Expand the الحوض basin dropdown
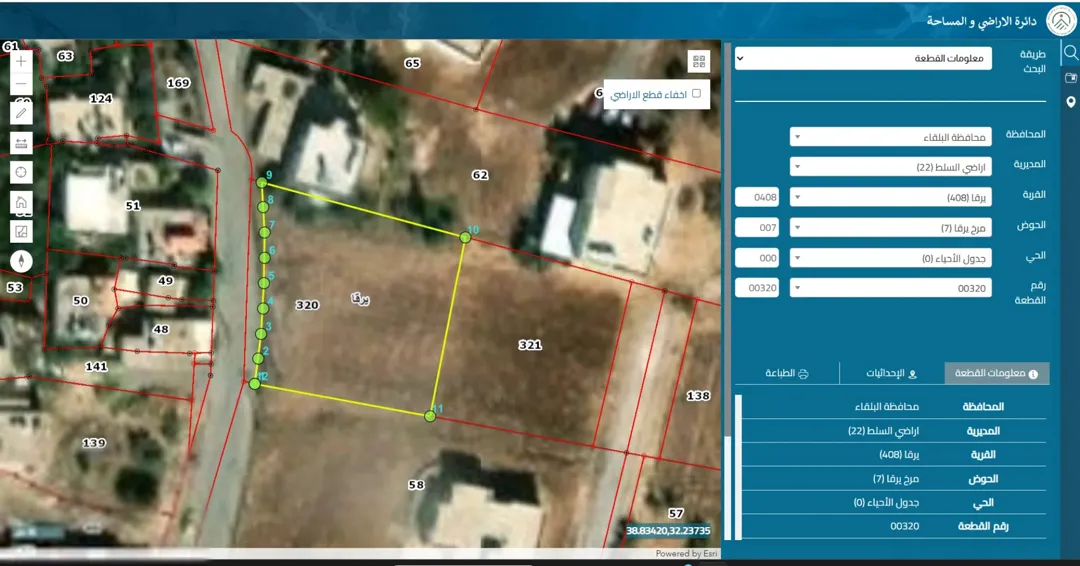 pos(891,228)
